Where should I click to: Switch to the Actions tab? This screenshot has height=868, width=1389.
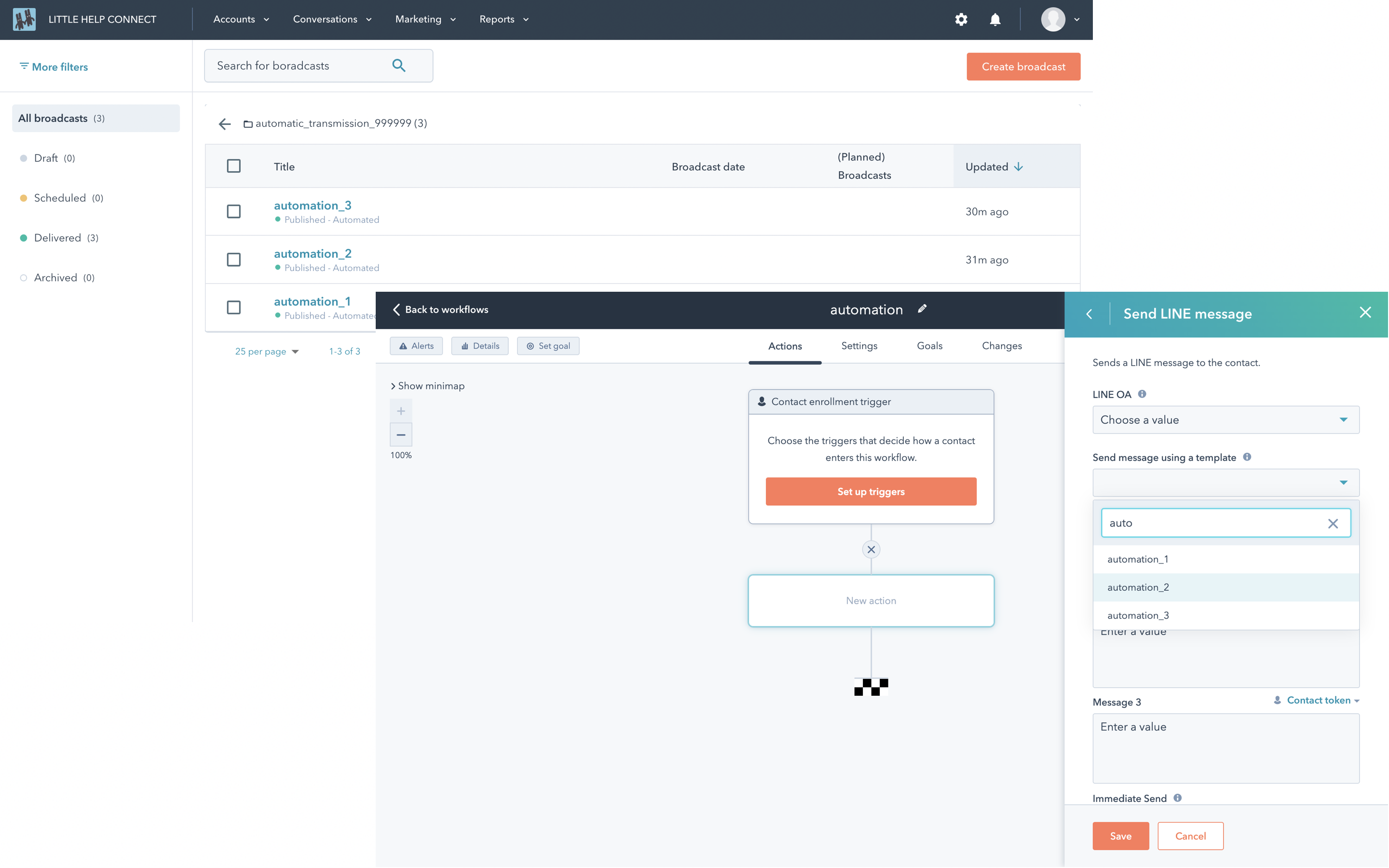785,346
